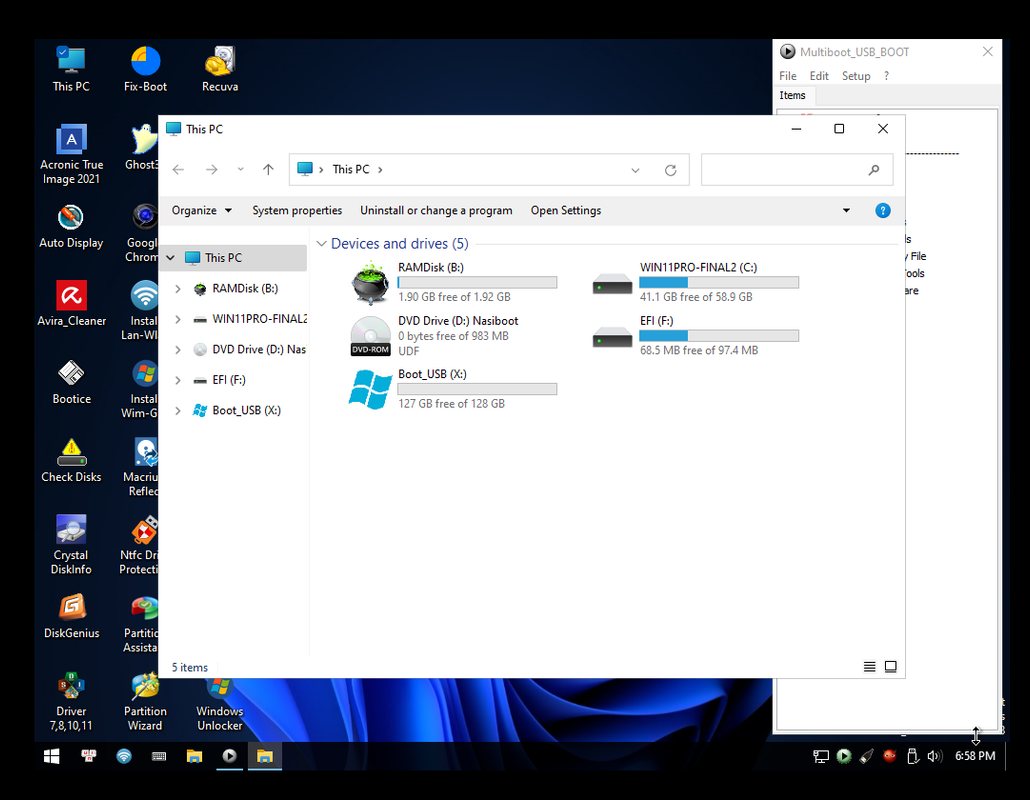1030x800 pixels.
Task: Click the volume icon in system tray
Action: (934, 757)
